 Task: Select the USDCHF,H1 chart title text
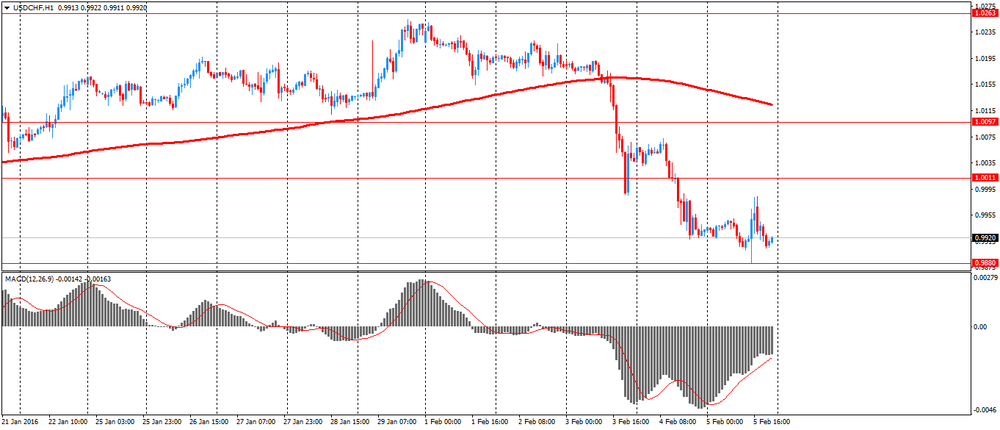click(x=32, y=7)
